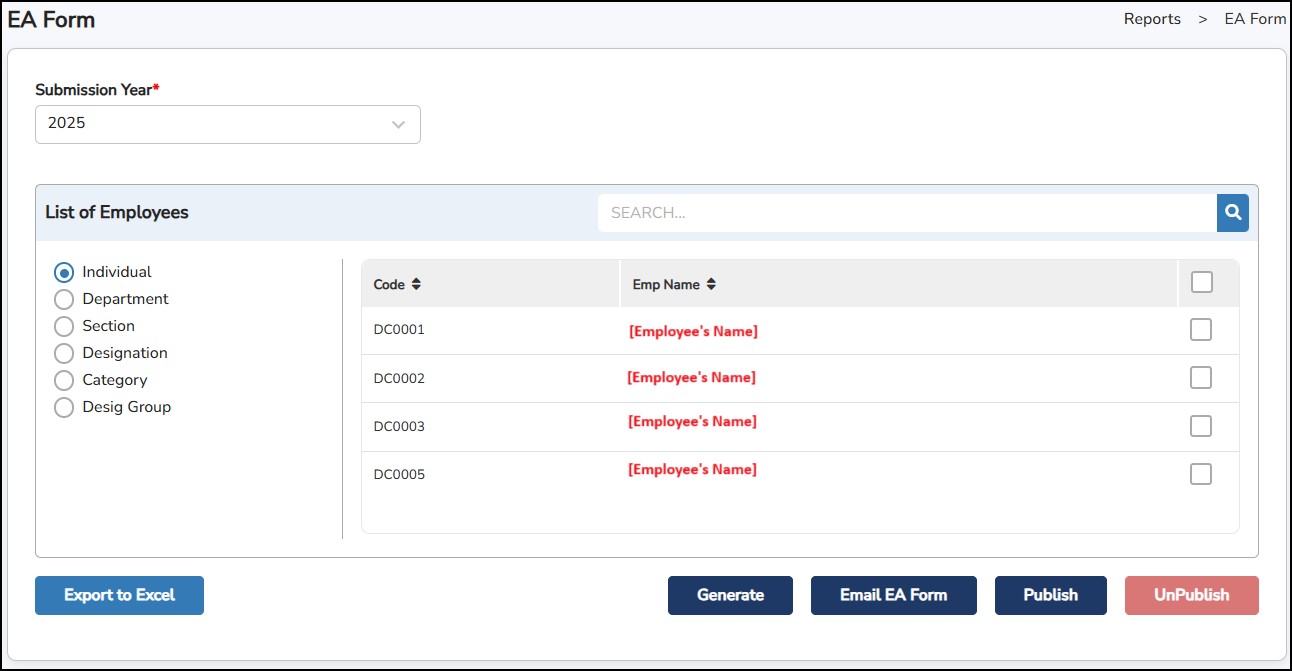Click the Email EA Form button

[893, 595]
